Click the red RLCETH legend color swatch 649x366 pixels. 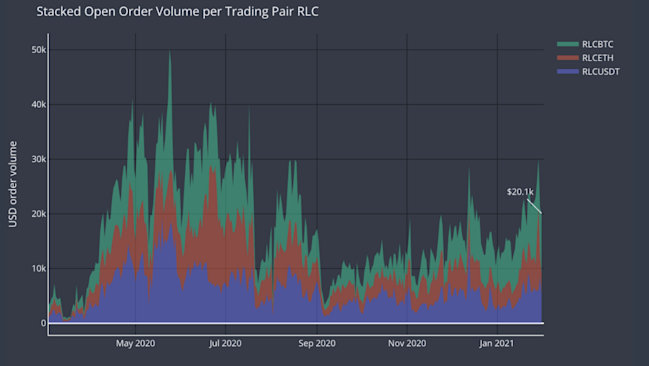(x=567, y=58)
